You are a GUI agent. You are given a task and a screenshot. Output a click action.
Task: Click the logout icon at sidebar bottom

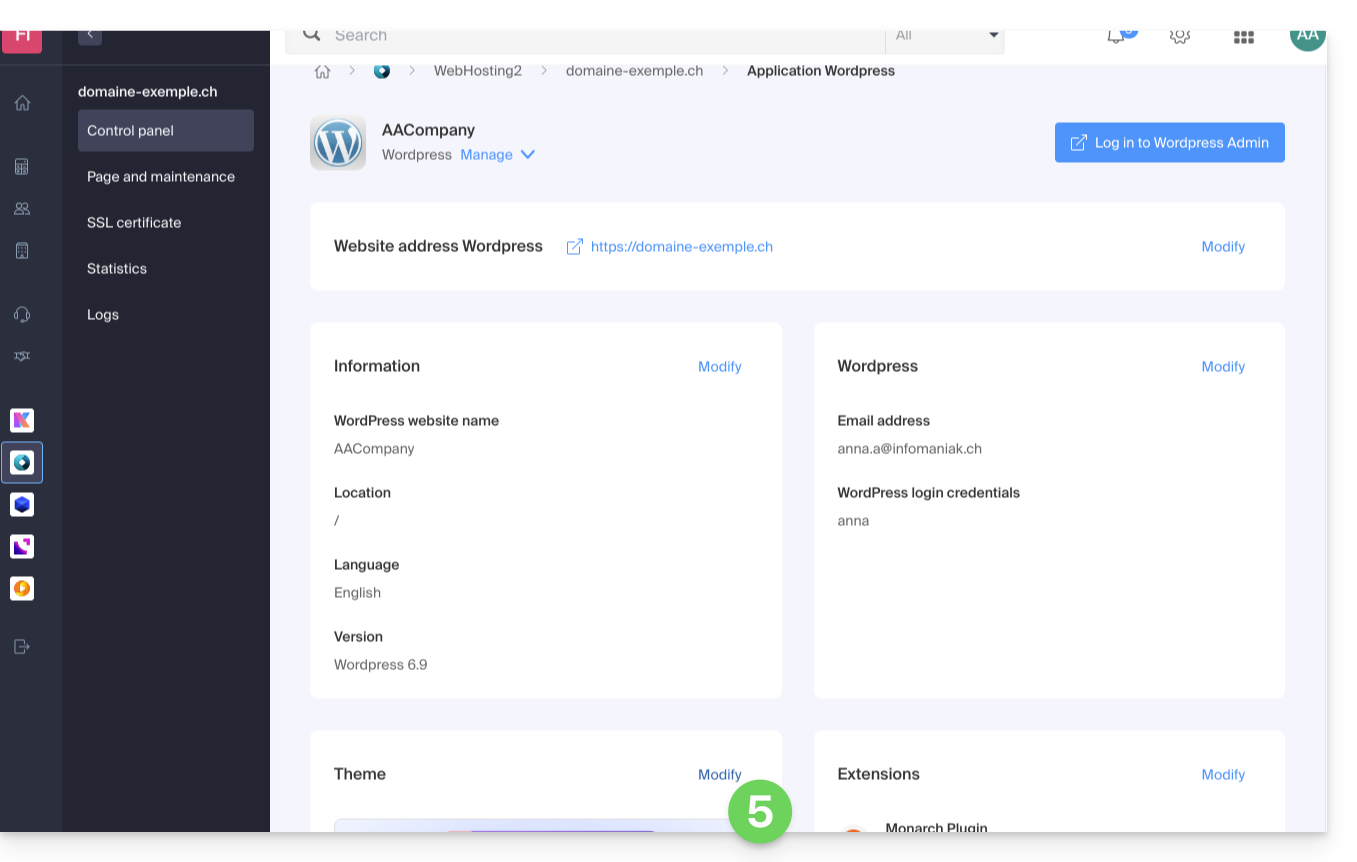tap(22, 647)
